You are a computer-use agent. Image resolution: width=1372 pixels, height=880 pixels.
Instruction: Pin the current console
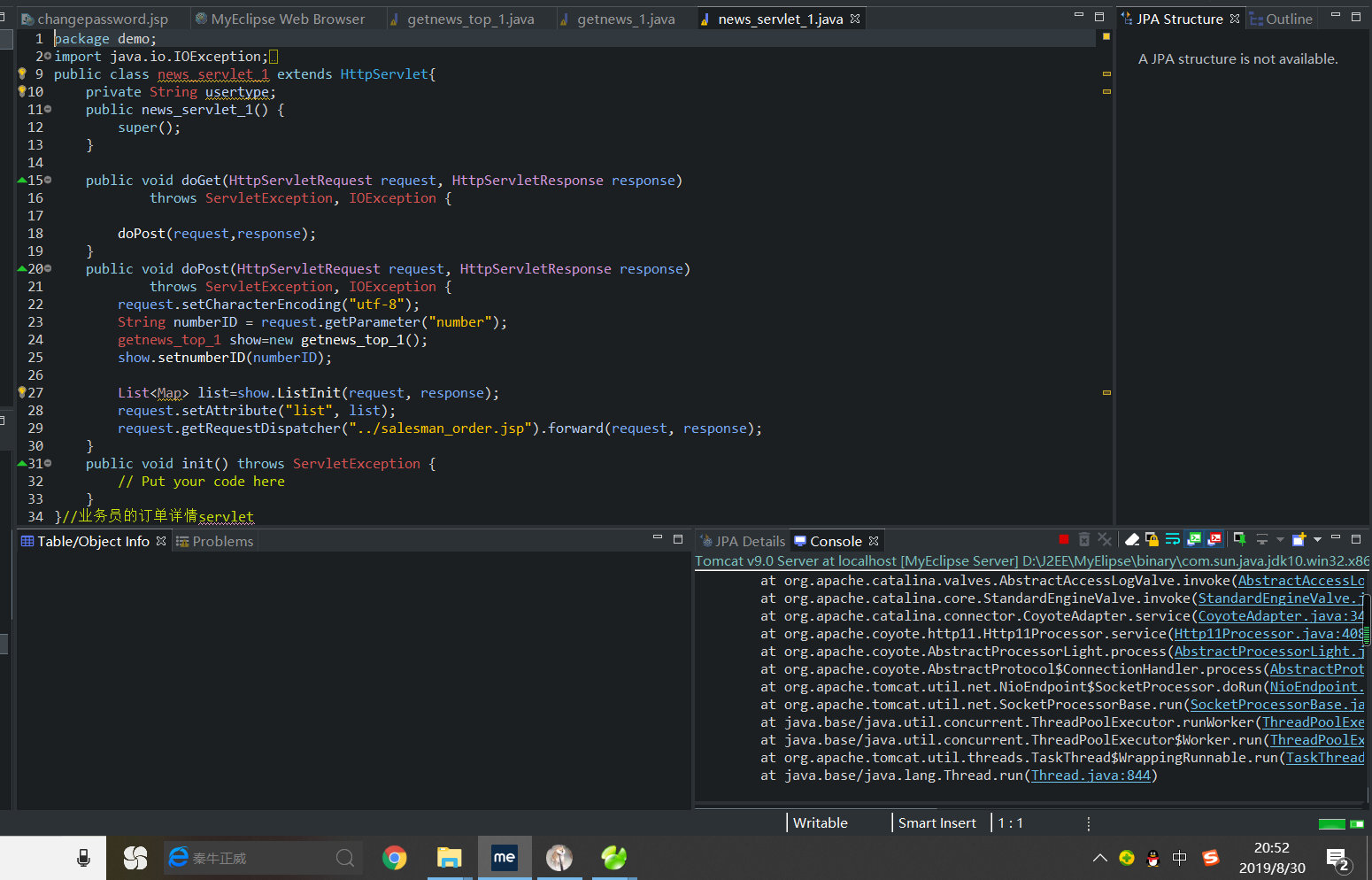coord(1239,539)
